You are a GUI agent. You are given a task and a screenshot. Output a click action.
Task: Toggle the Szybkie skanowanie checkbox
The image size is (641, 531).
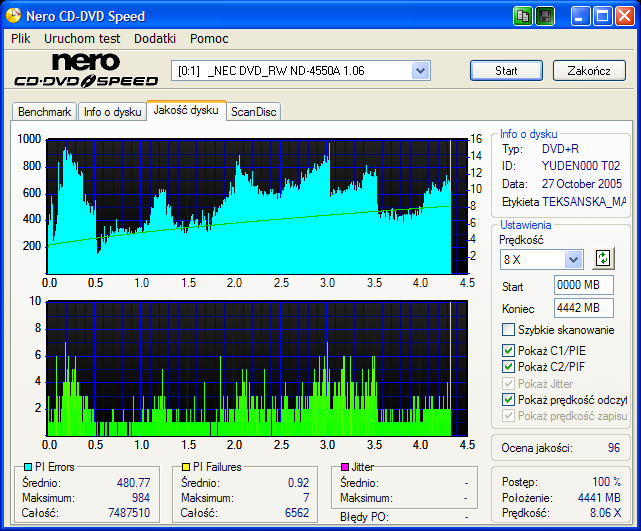point(508,329)
